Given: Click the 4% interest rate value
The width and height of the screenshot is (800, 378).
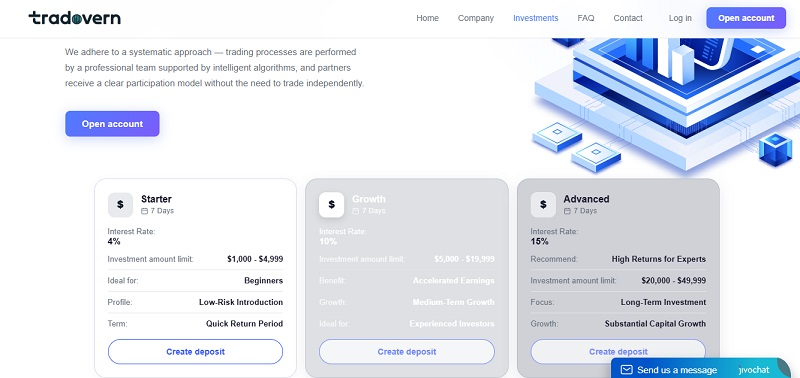Looking at the screenshot, I should click(114, 241).
